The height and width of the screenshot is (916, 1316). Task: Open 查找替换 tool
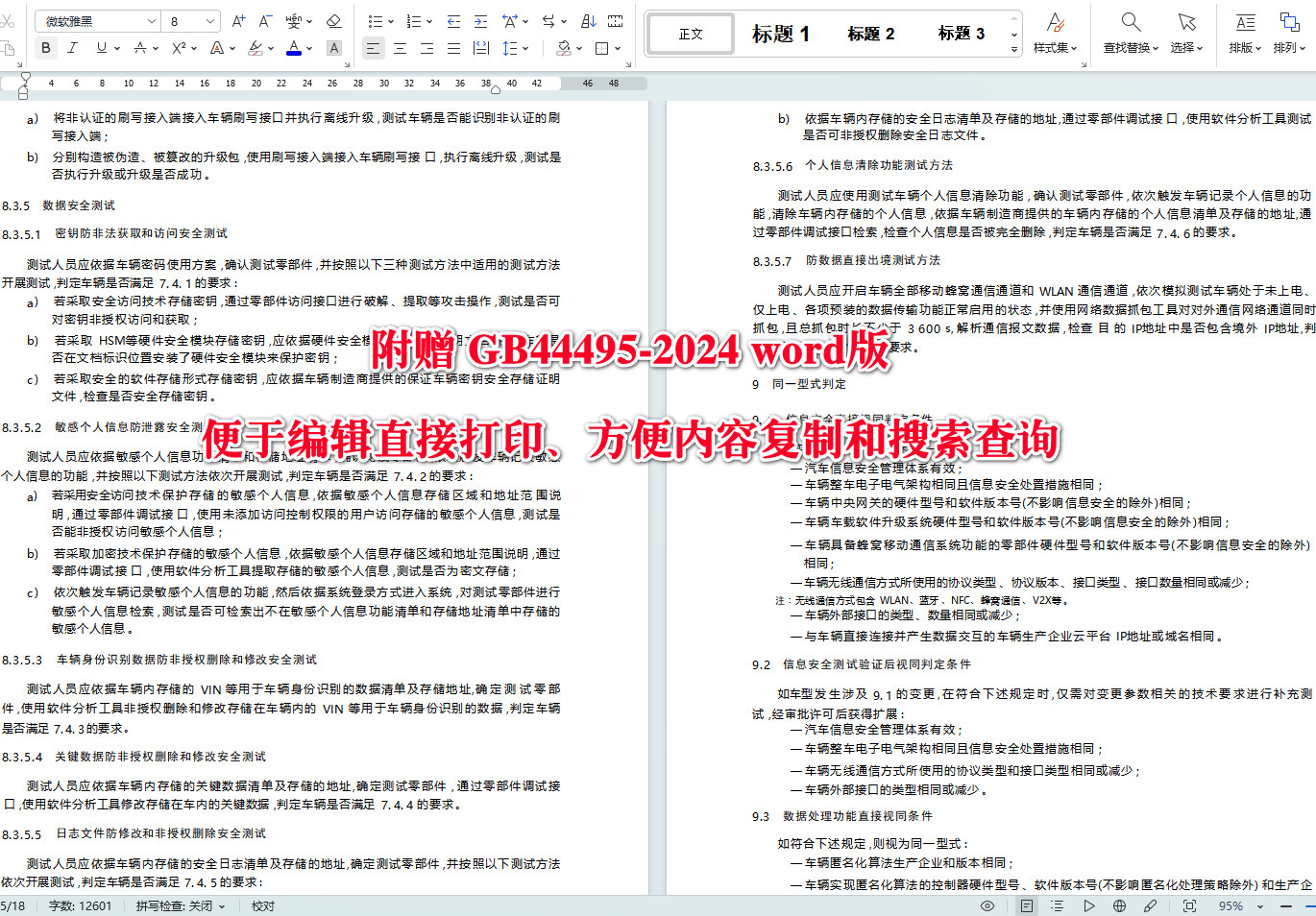point(1131,33)
